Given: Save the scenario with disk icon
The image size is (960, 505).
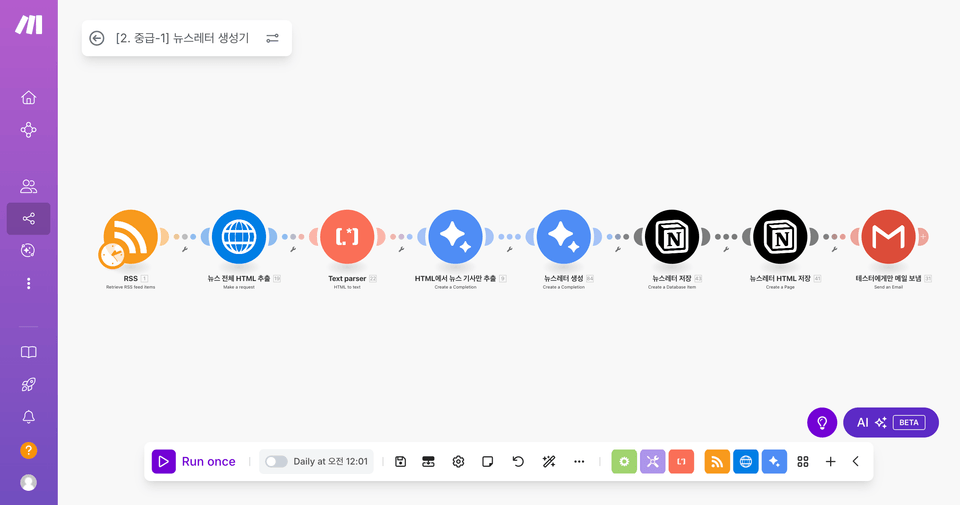Looking at the screenshot, I should coord(400,462).
